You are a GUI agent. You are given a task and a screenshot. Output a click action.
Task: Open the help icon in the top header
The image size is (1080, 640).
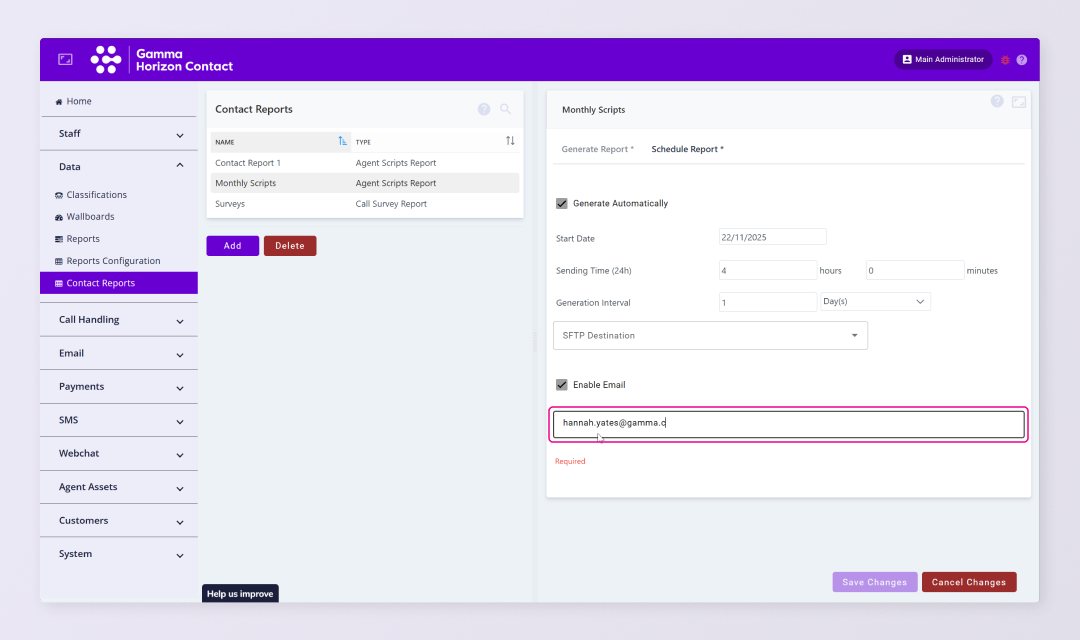1021,60
